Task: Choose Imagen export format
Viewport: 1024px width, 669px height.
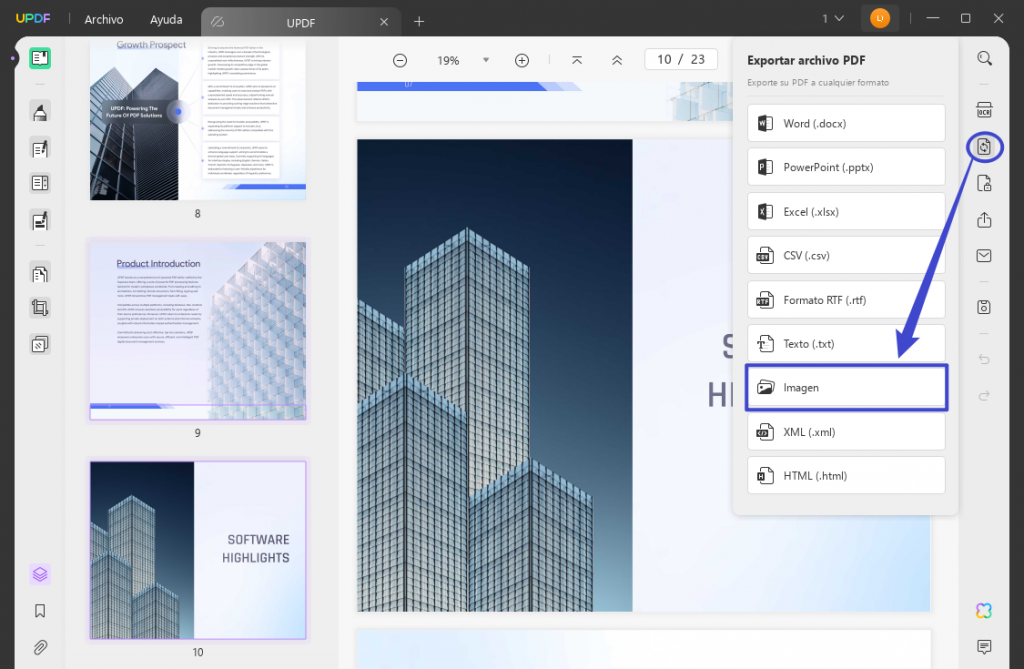Action: (845, 387)
